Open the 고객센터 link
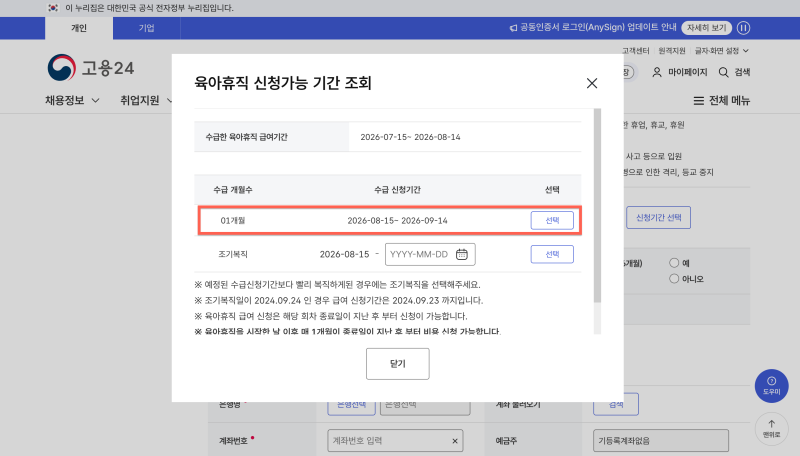The height and width of the screenshot is (456, 800). coord(635,50)
